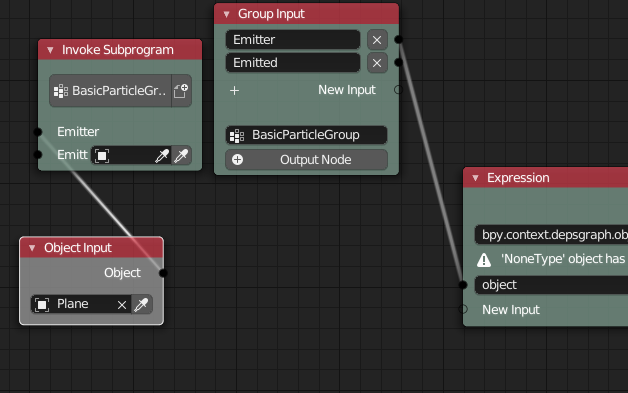Image resolution: width=628 pixels, height=393 pixels.
Task: Click the Emitt input socket on Invoke Subprogram
Action: 38,154
